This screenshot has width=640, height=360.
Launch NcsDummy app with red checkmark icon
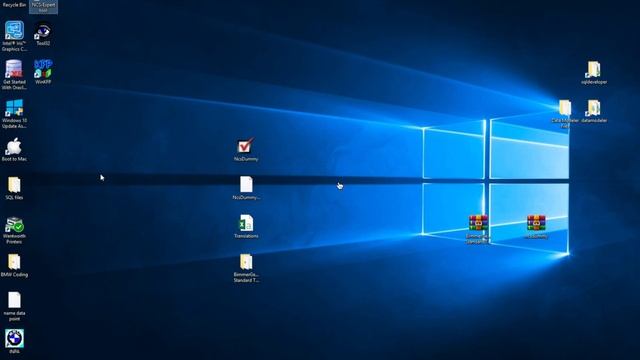pyautogui.click(x=246, y=149)
